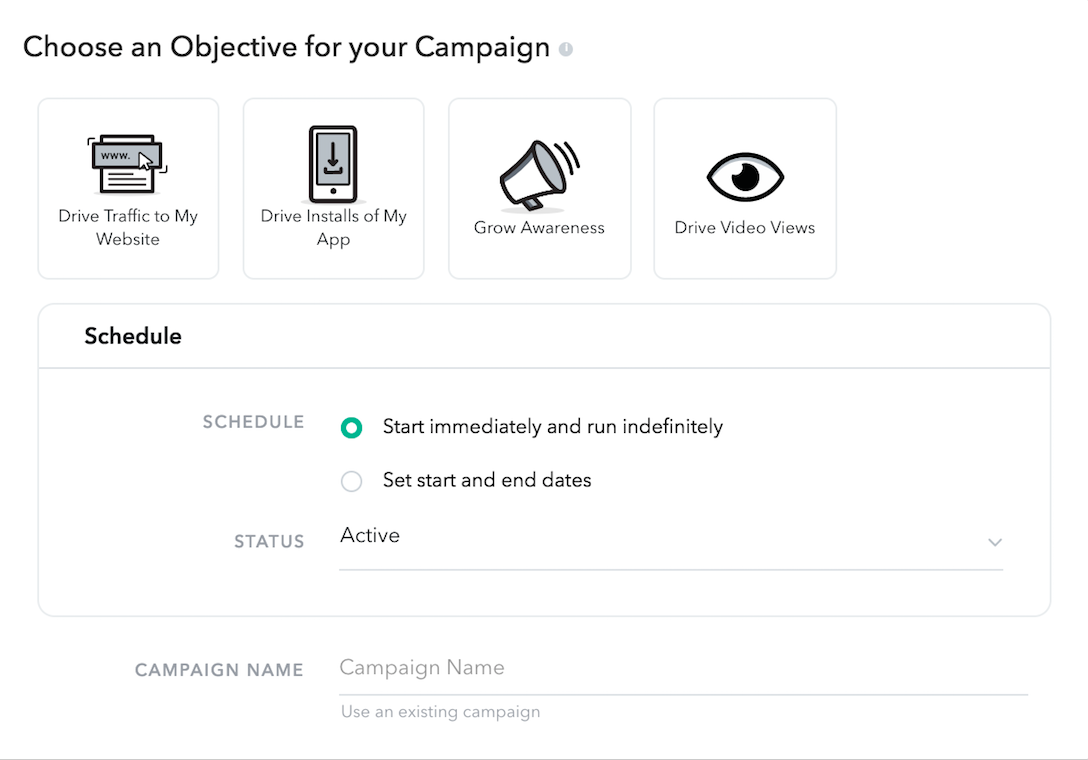The image size is (1088, 760).
Task: Select the Grow Awareness objective card
Action: coord(539,188)
